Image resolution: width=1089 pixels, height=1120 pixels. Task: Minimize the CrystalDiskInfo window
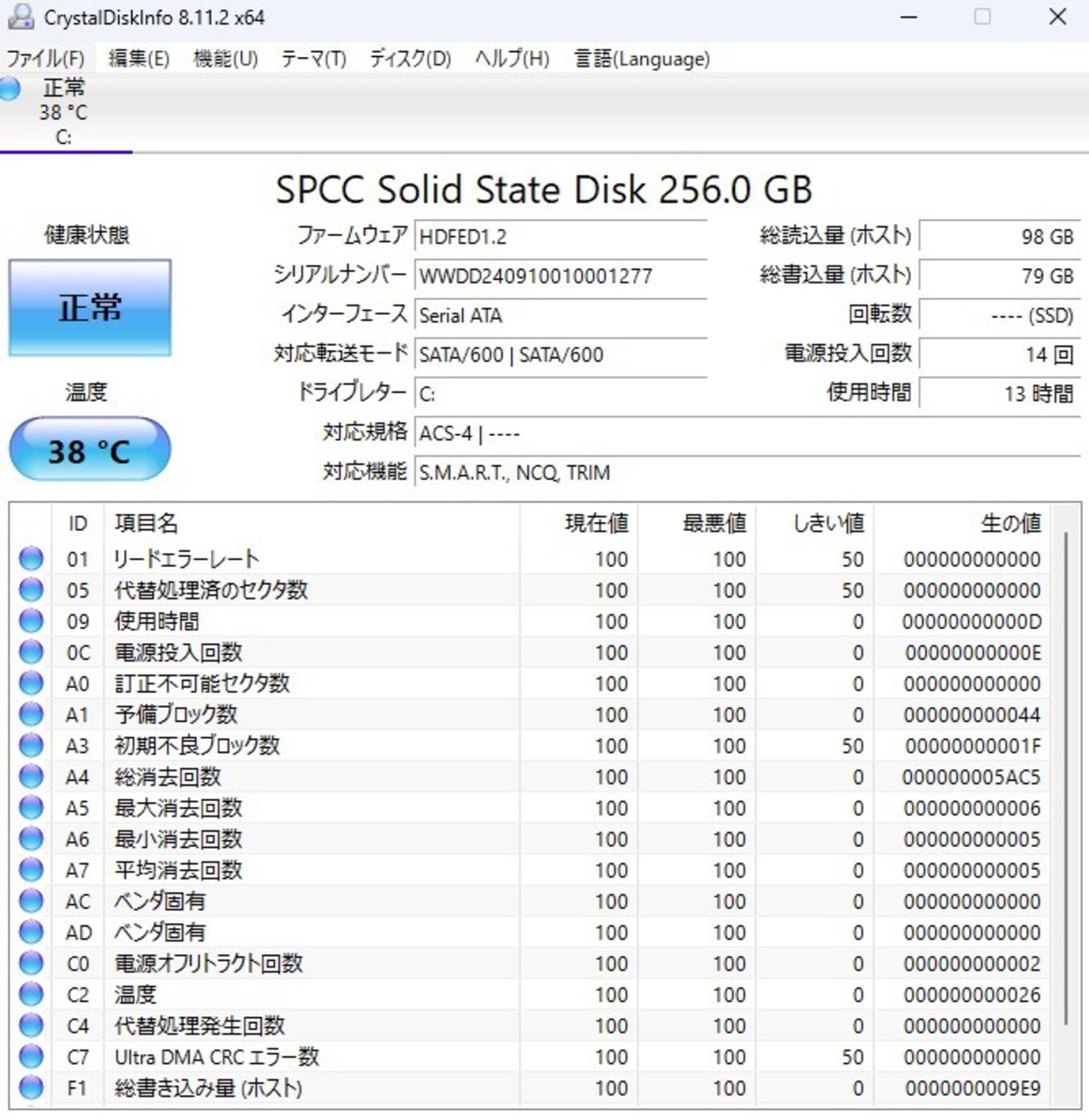[x=909, y=17]
